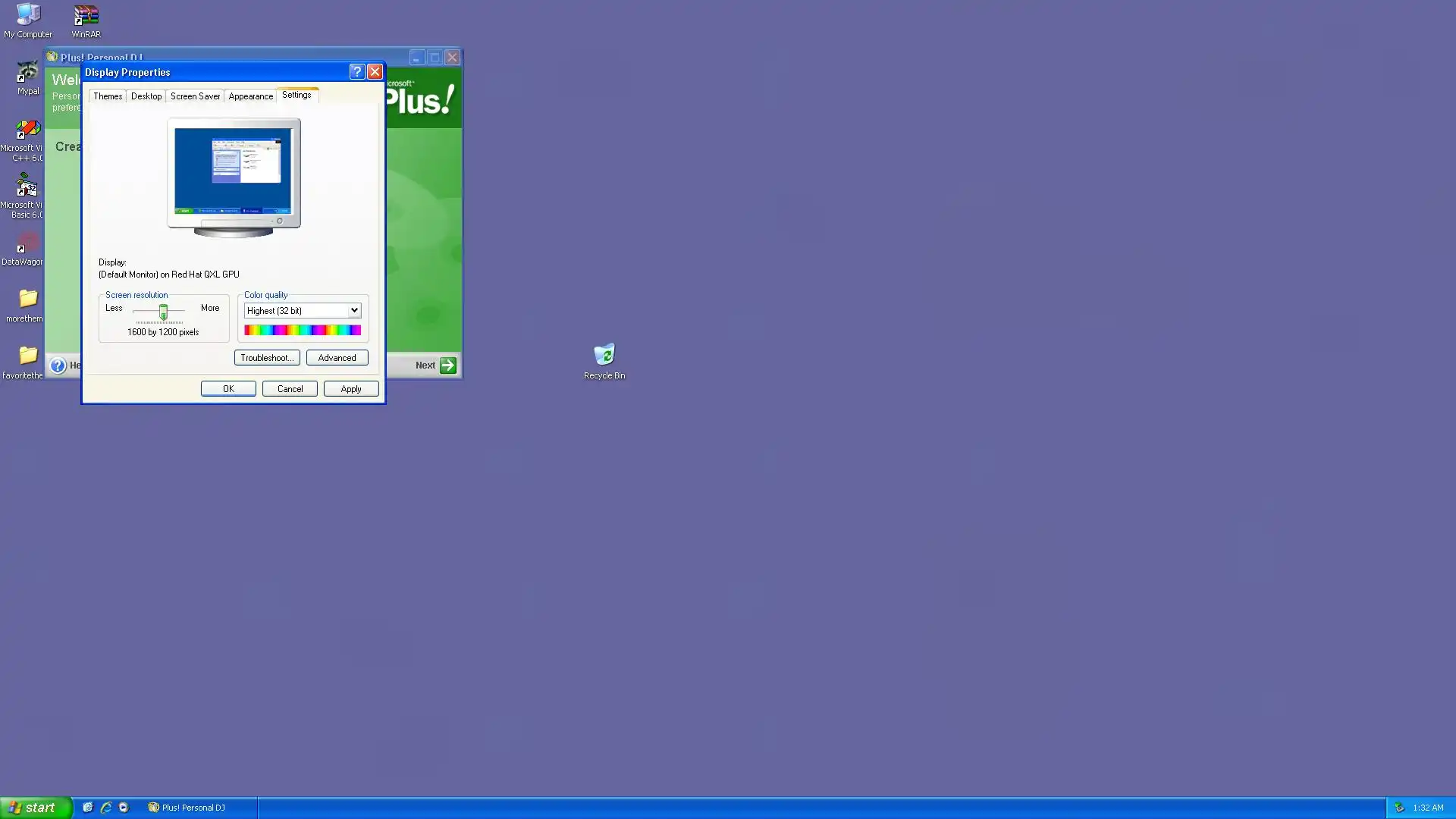Click Show Desktop quick launch icon
The height and width of the screenshot is (819, 1456).
88,808
